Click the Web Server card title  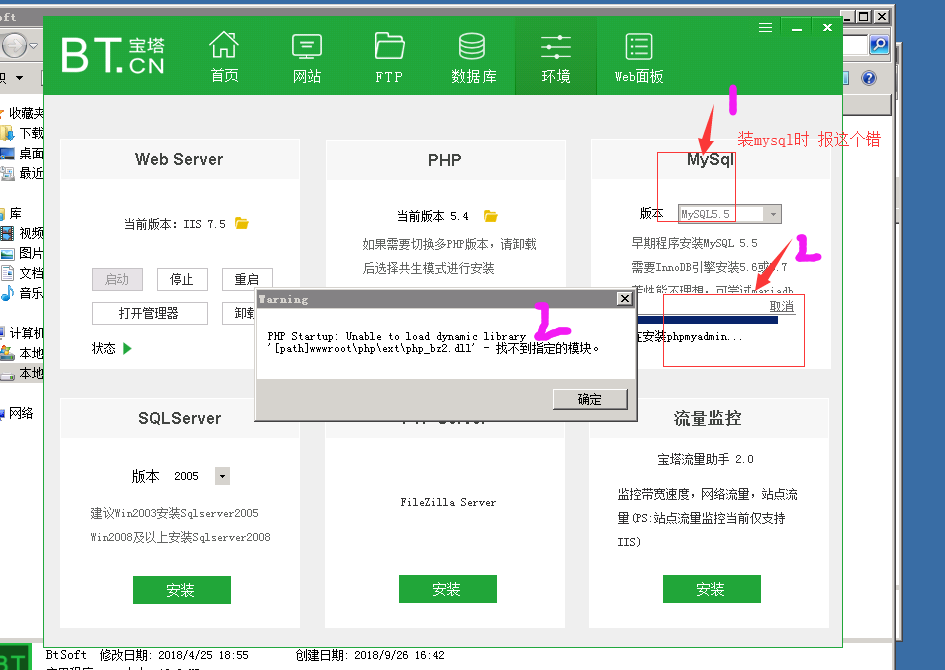179,159
